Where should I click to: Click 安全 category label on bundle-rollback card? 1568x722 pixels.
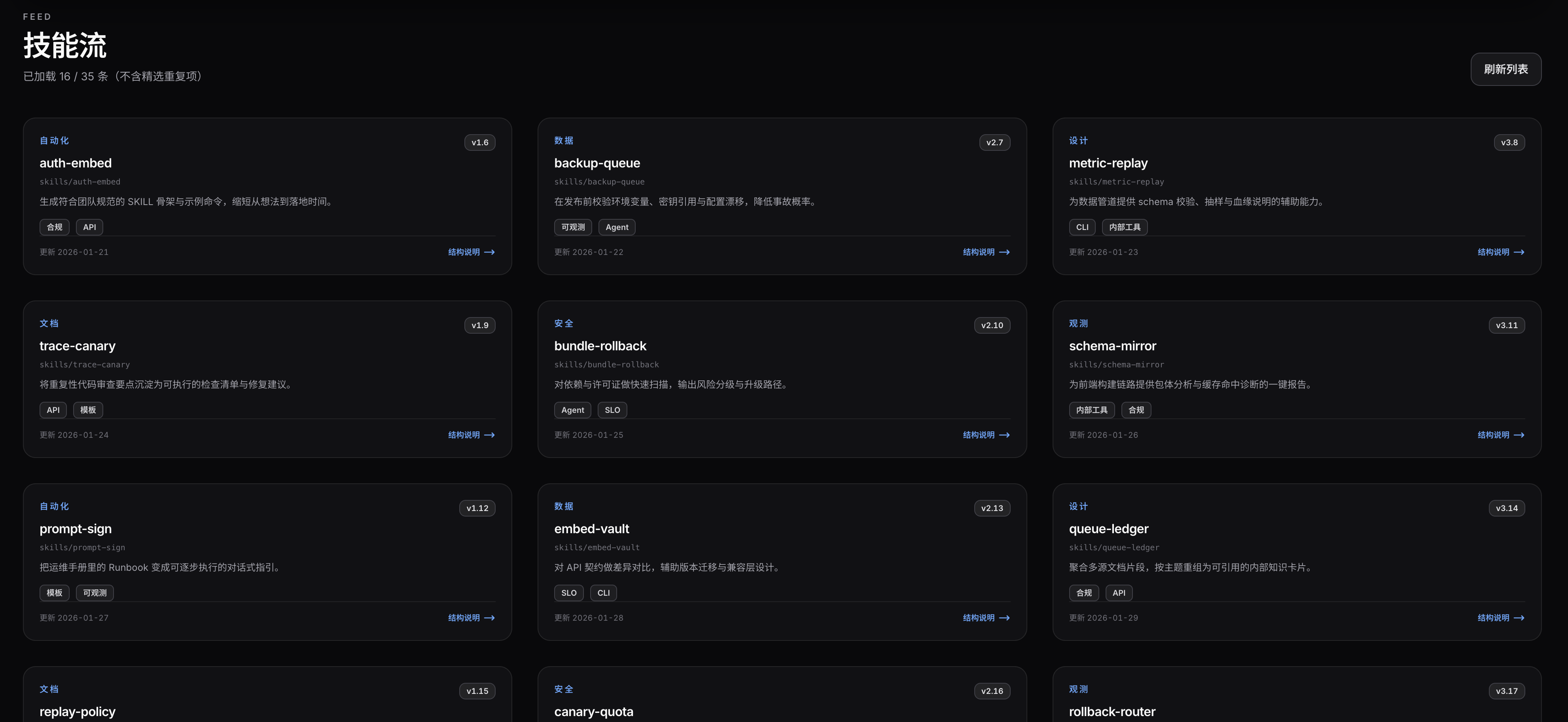tap(564, 323)
